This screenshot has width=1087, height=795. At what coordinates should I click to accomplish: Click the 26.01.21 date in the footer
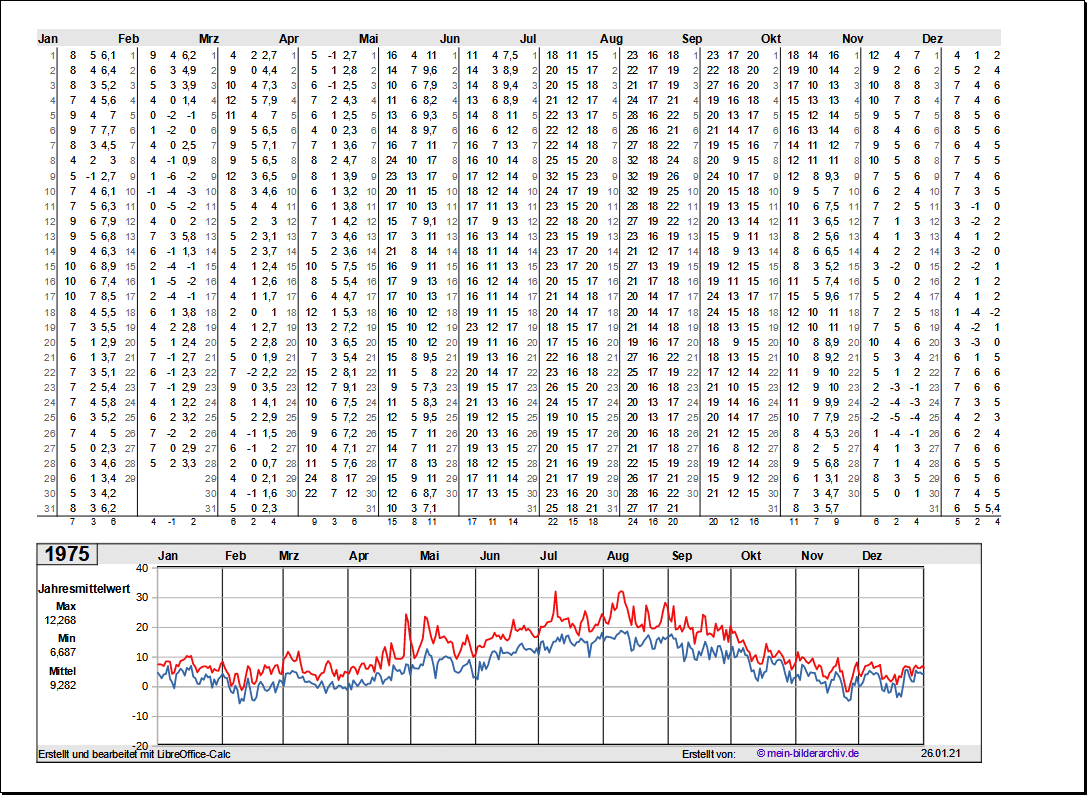pos(941,753)
